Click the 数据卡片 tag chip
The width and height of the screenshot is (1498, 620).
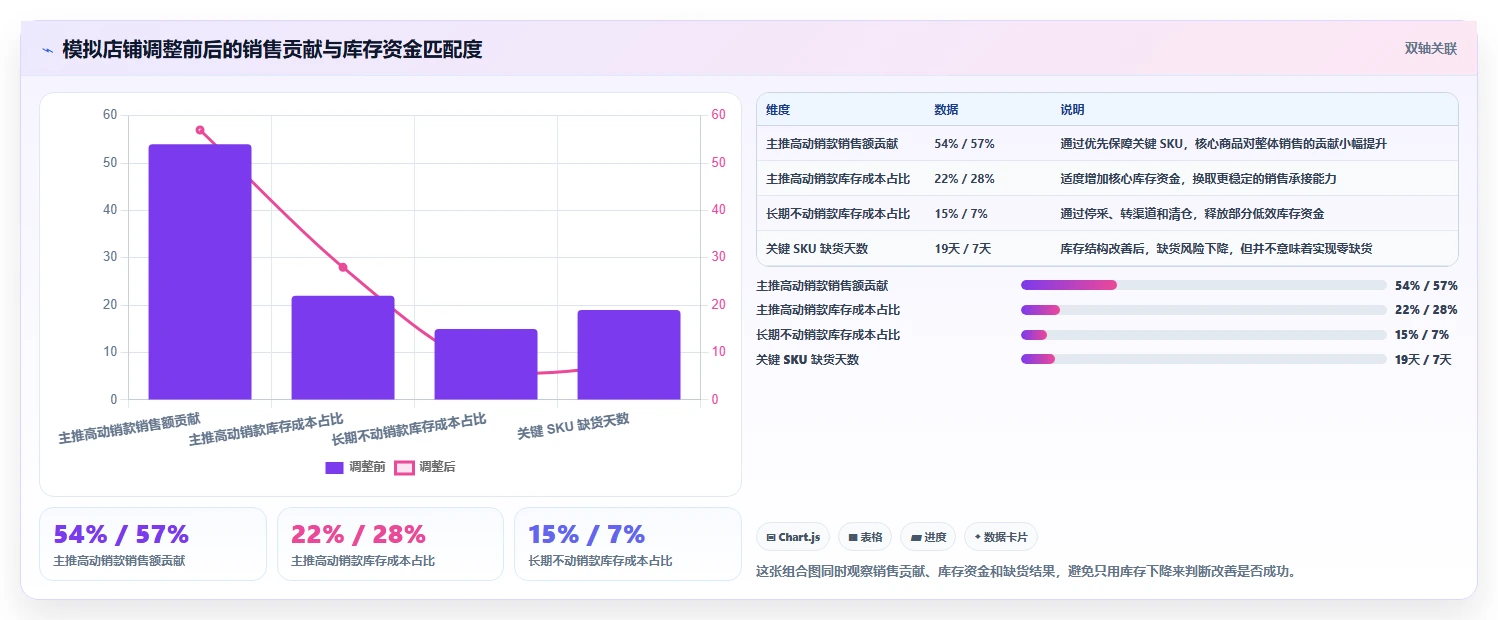(1001, 537)
